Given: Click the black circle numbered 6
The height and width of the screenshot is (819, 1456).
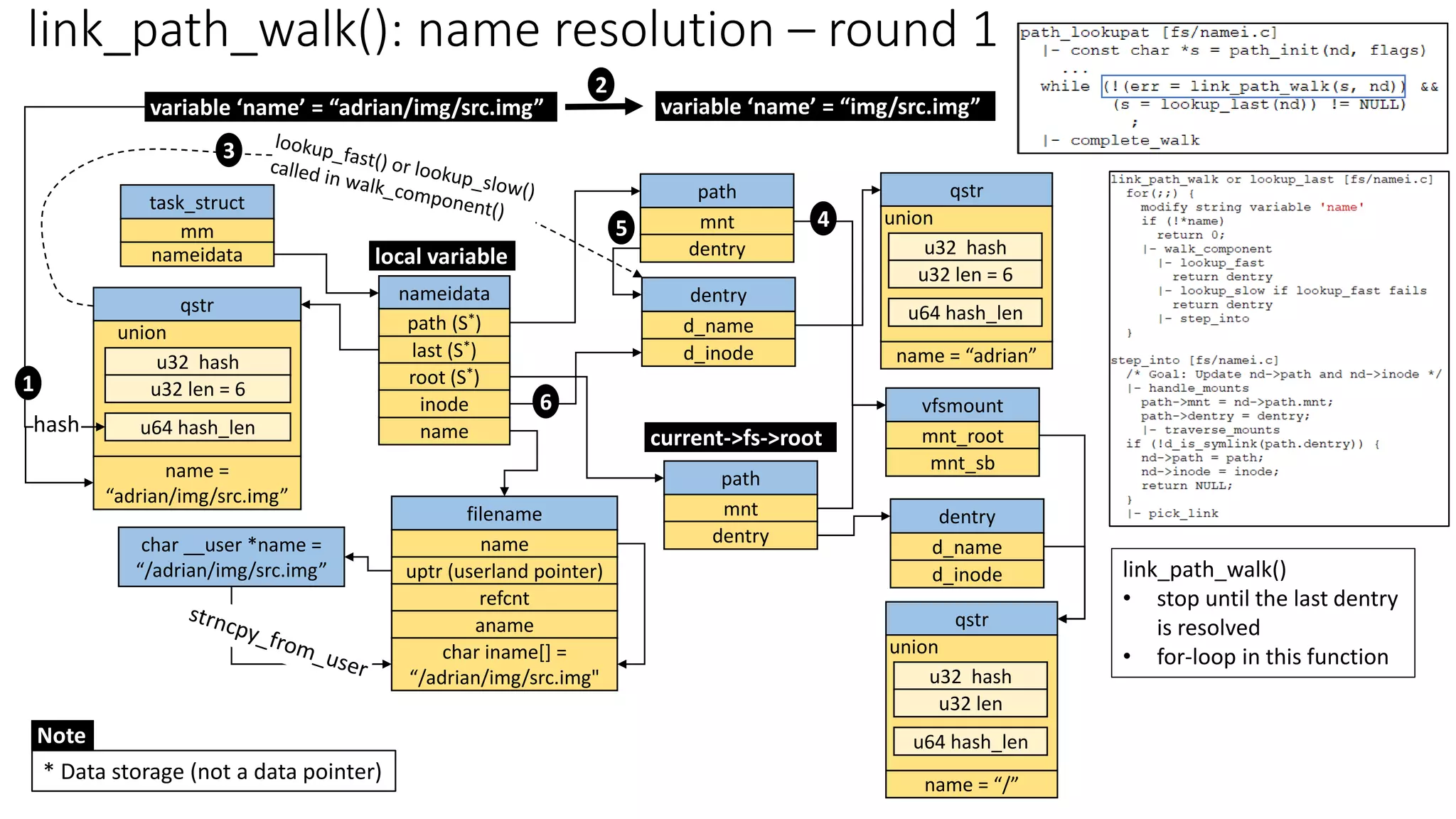Looking at the screenshot, I should click(x=545, y=402).
